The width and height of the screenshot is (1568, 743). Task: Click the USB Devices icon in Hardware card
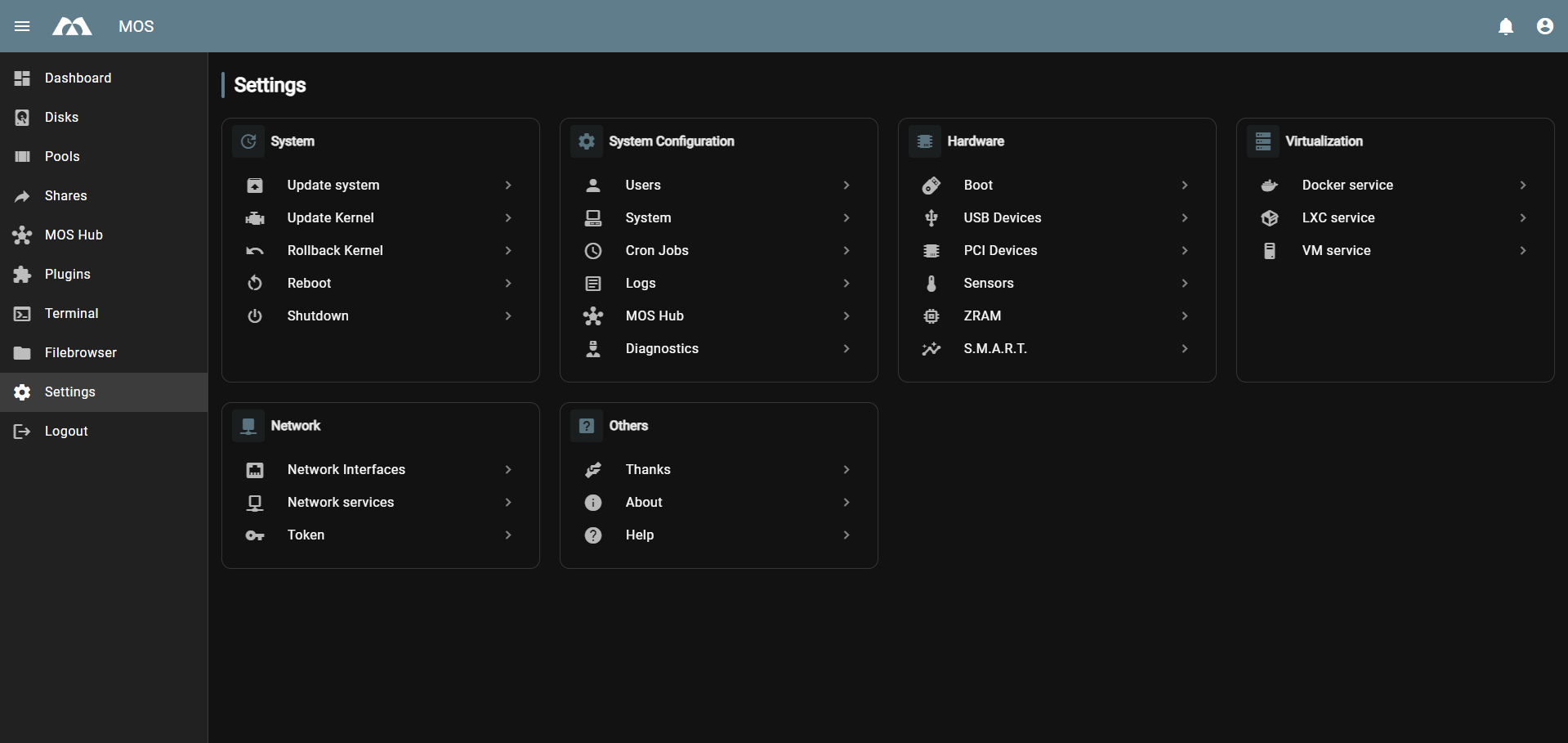pos(931,217)
